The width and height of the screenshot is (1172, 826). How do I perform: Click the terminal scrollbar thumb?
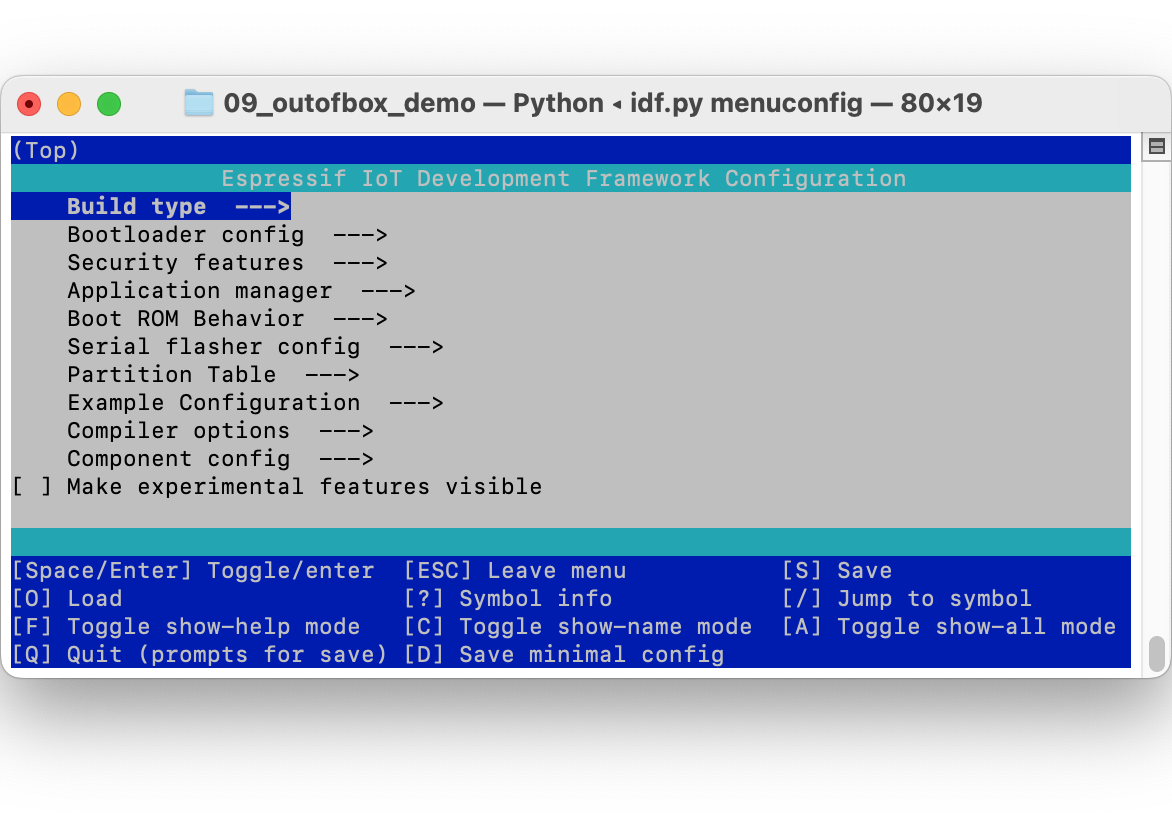1156,654
